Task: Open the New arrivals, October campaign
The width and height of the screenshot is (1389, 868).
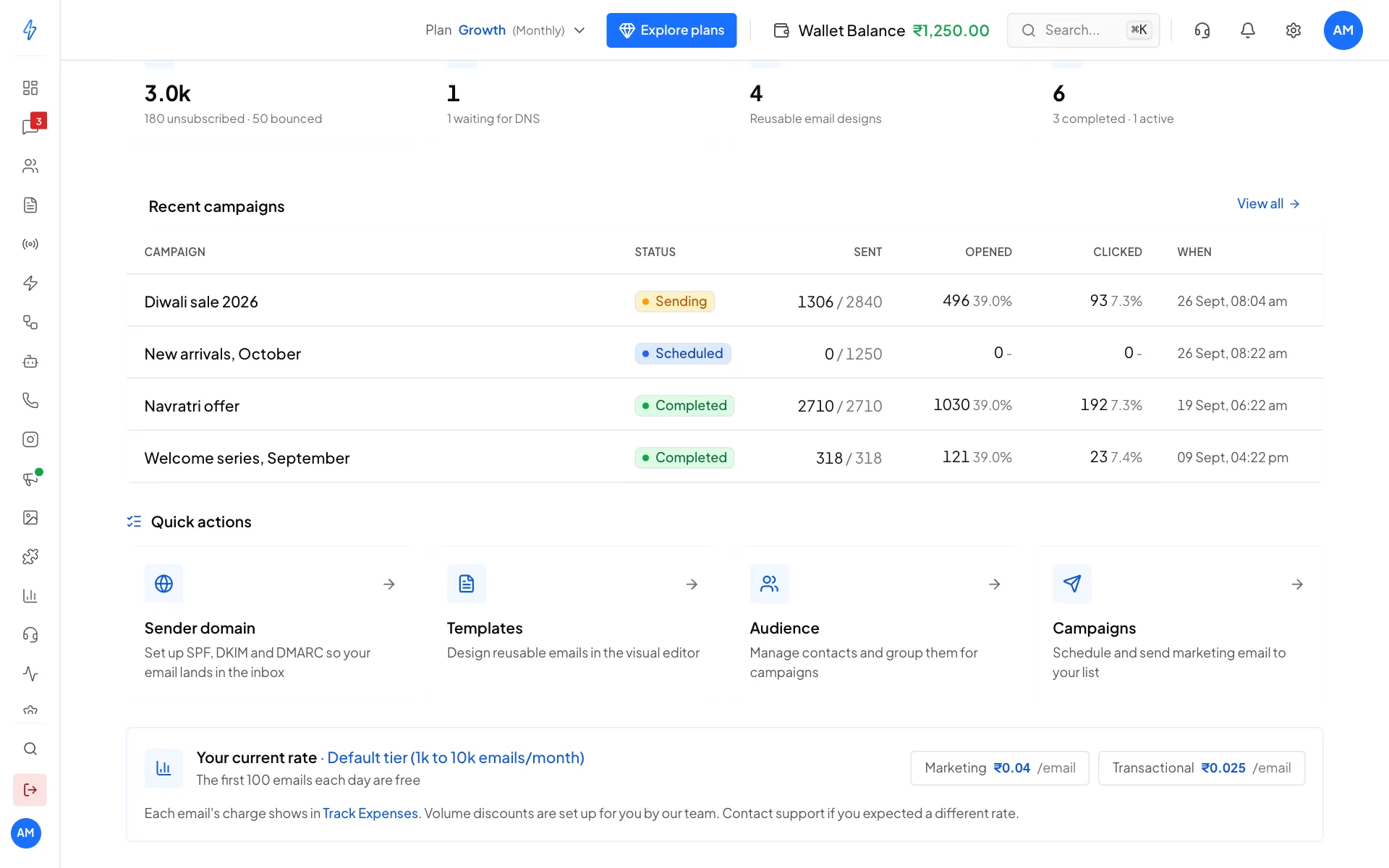Action: [222, 354]
